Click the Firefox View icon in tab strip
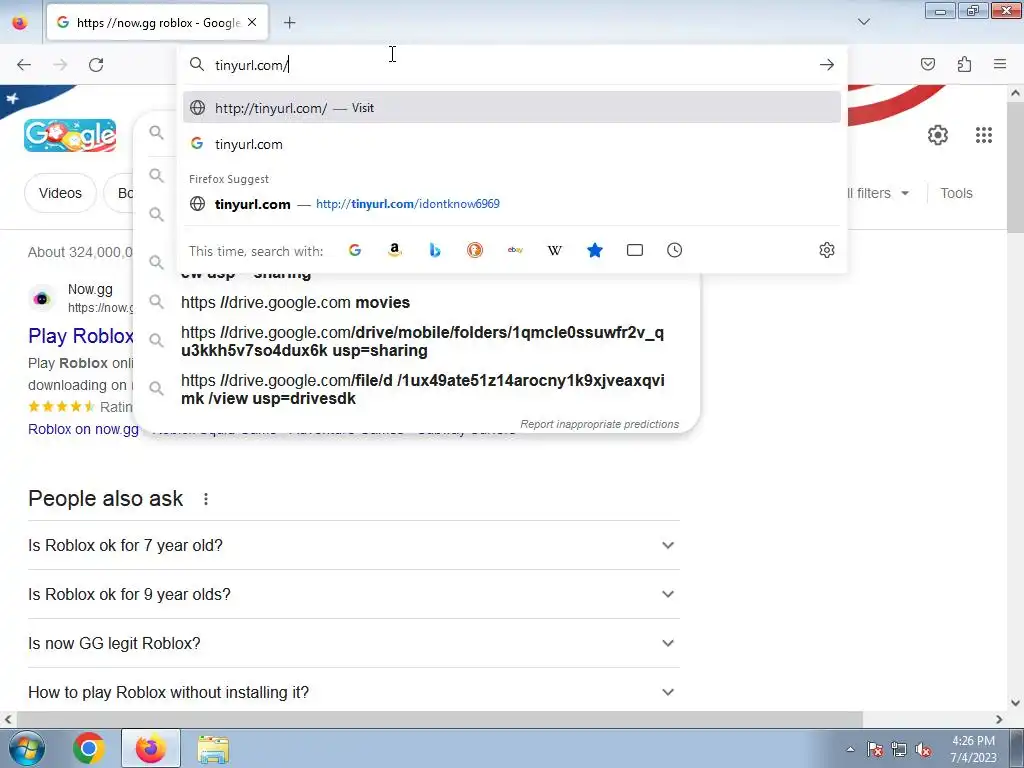1024x768 pixels. tap(20, 22)
